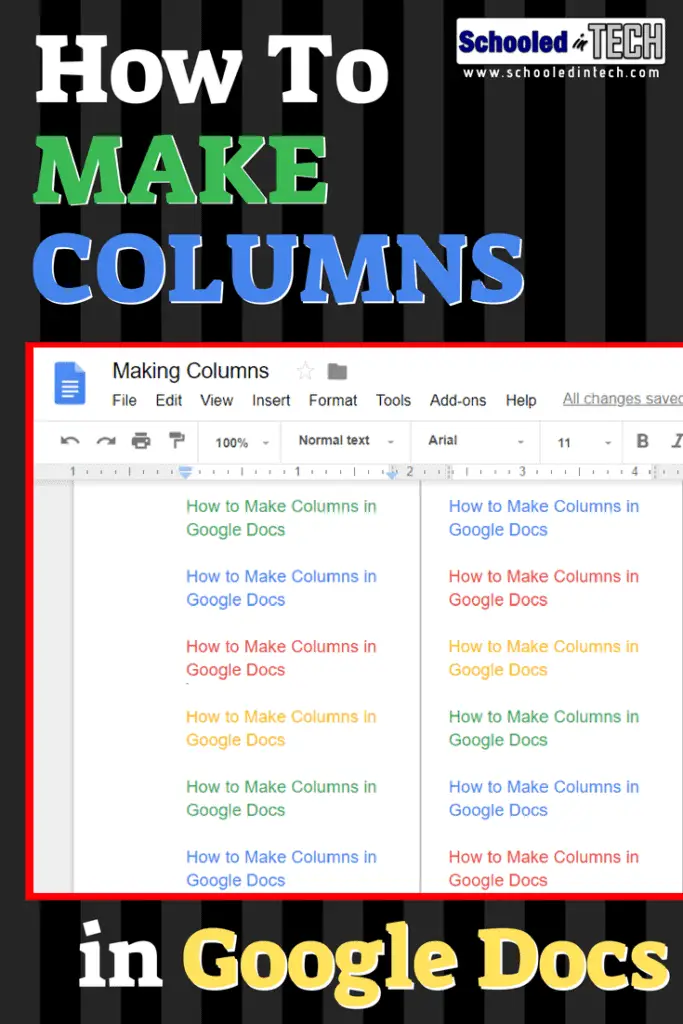
Task: Star the Making Columns document
Action: (x=305, y=372)
